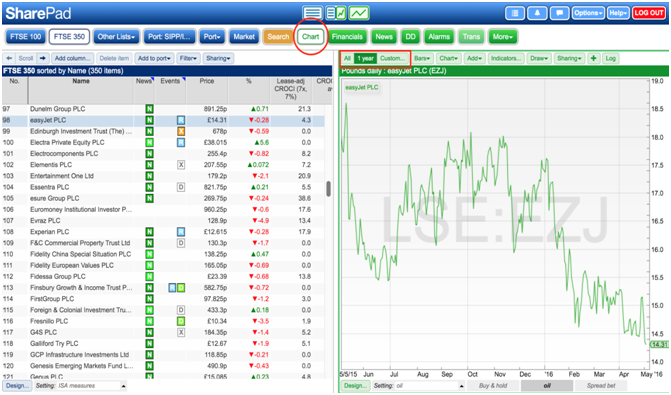This screenshot has width=671, height=395.
Task: Open orange X event for Edinburgh Investment Trust
Action: click(181, 131)
